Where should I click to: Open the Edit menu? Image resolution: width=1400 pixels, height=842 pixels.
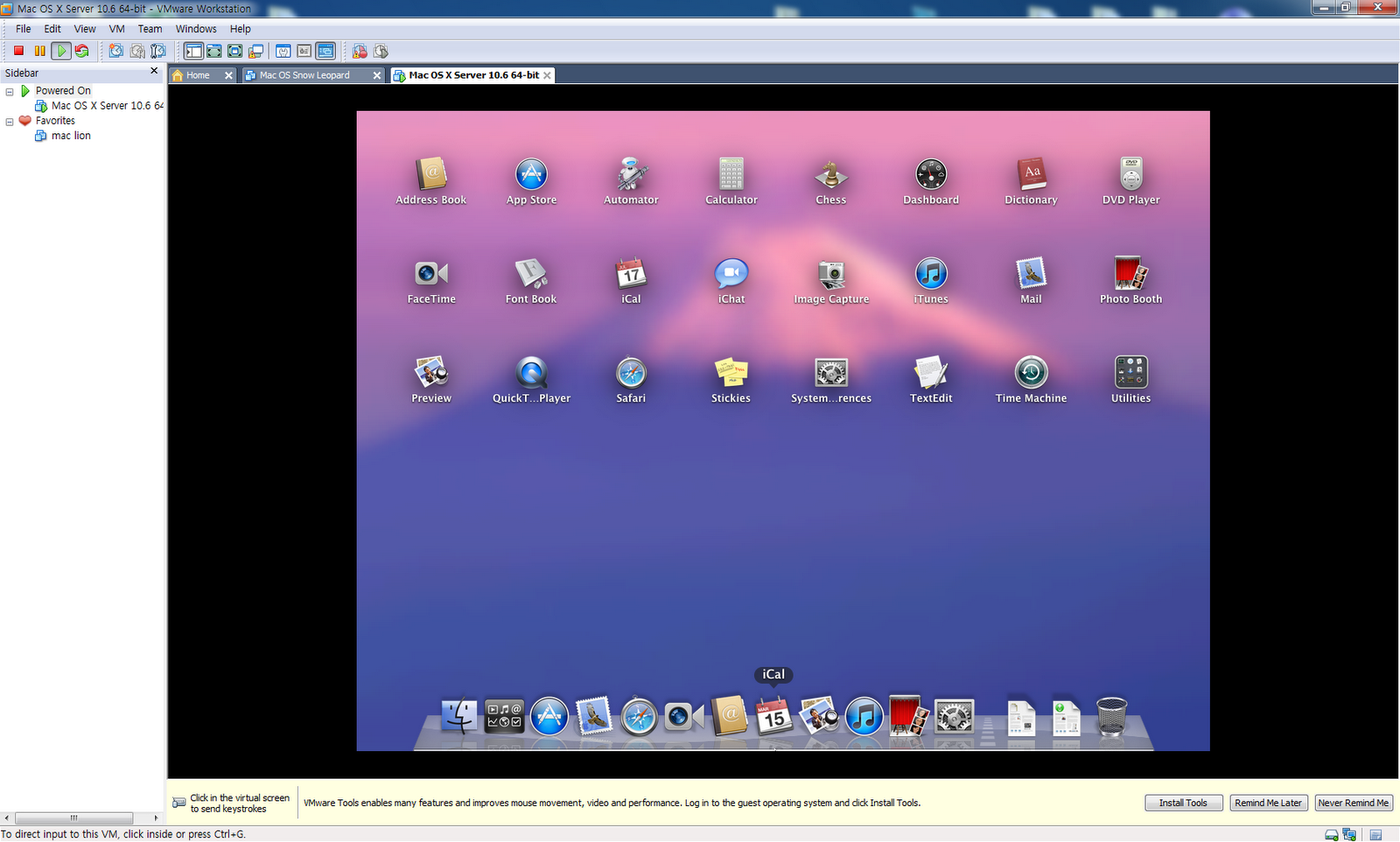tap(52, 29)
